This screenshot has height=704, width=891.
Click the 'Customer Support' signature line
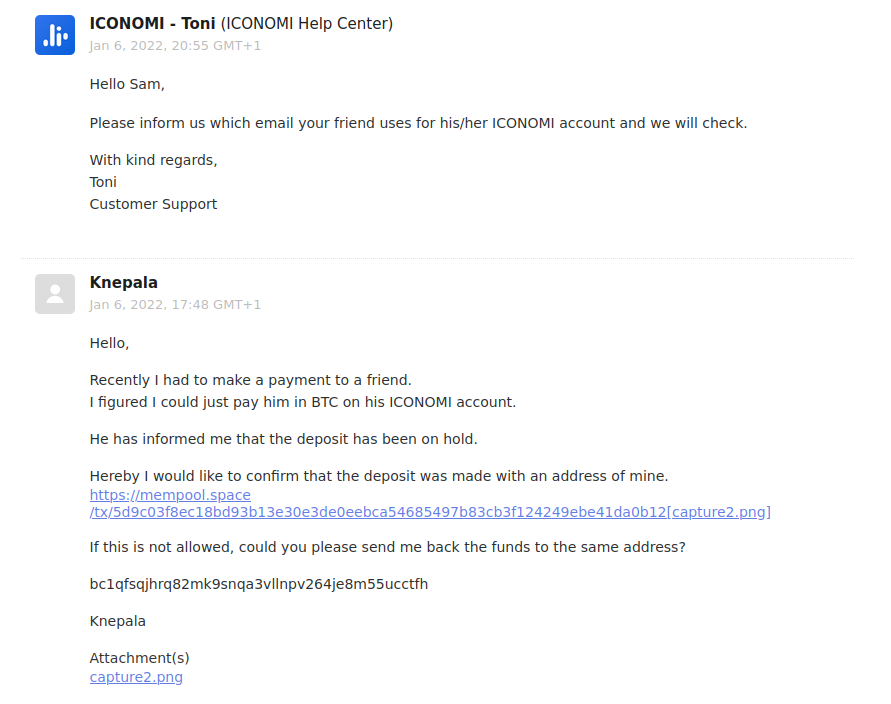tap(153, 205)
